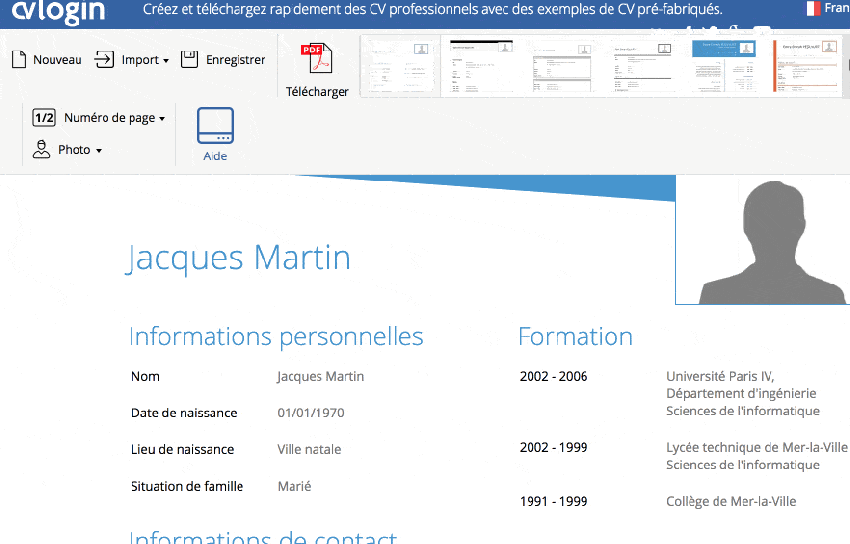
Task: Click the Nouveau page icon
Action: coord(19,59)
